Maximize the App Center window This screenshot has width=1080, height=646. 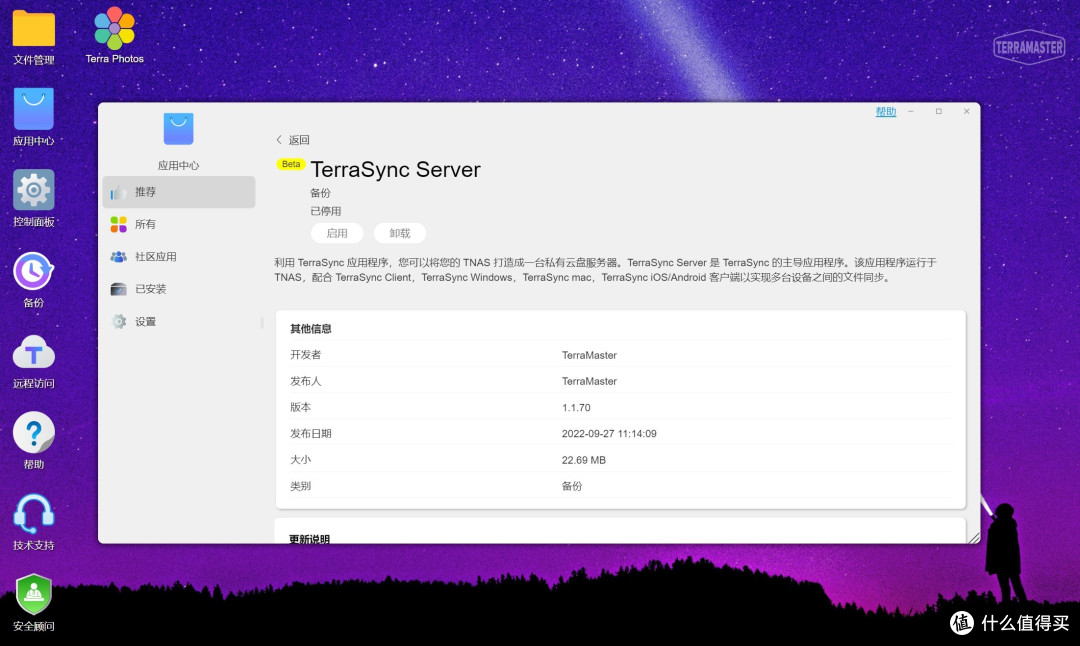pyautogui.click(x=938, y=111)
